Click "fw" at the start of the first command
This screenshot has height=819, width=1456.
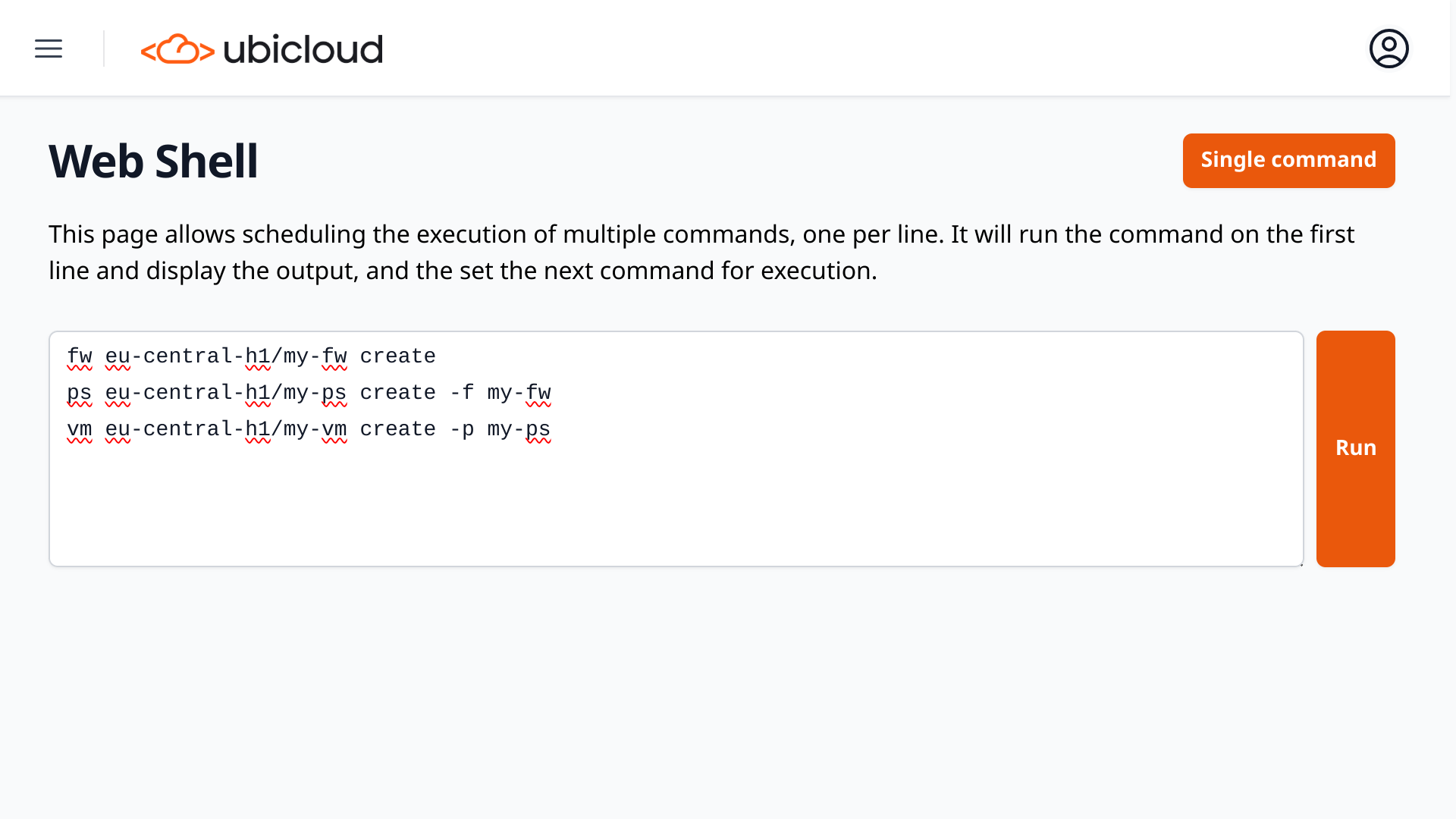coord(80,356)
